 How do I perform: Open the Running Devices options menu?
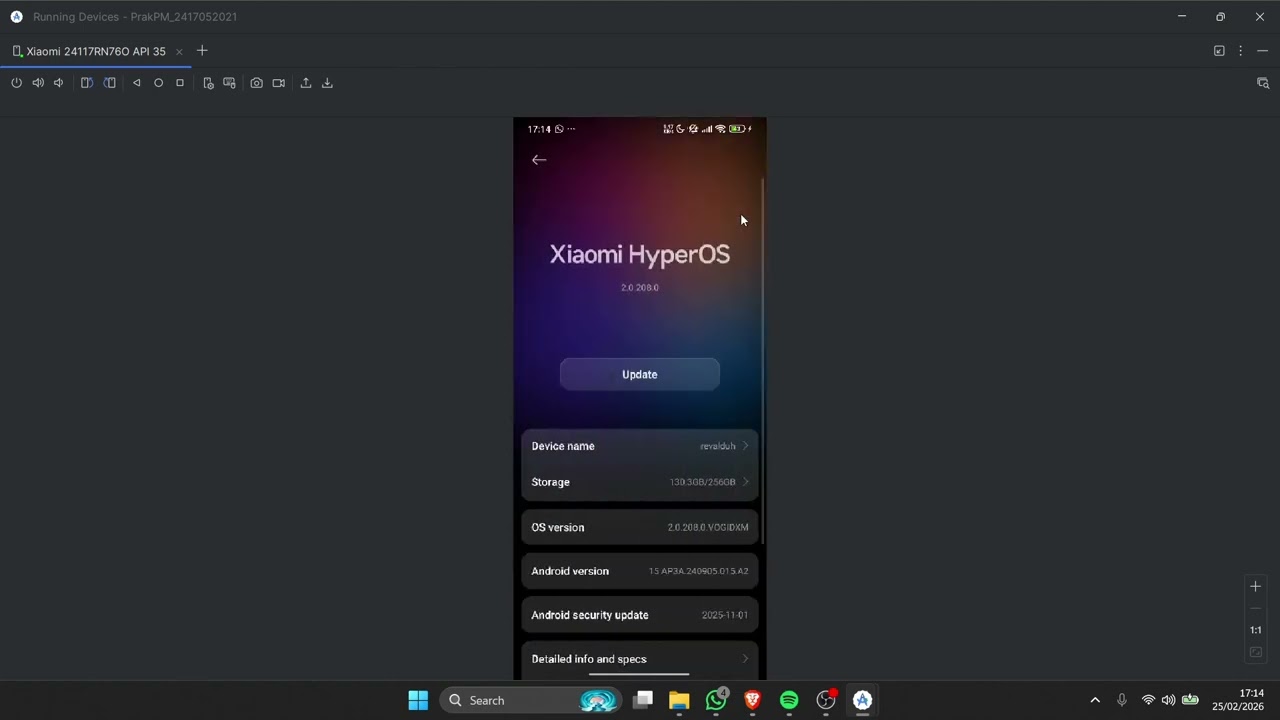tap(1241, 51)
